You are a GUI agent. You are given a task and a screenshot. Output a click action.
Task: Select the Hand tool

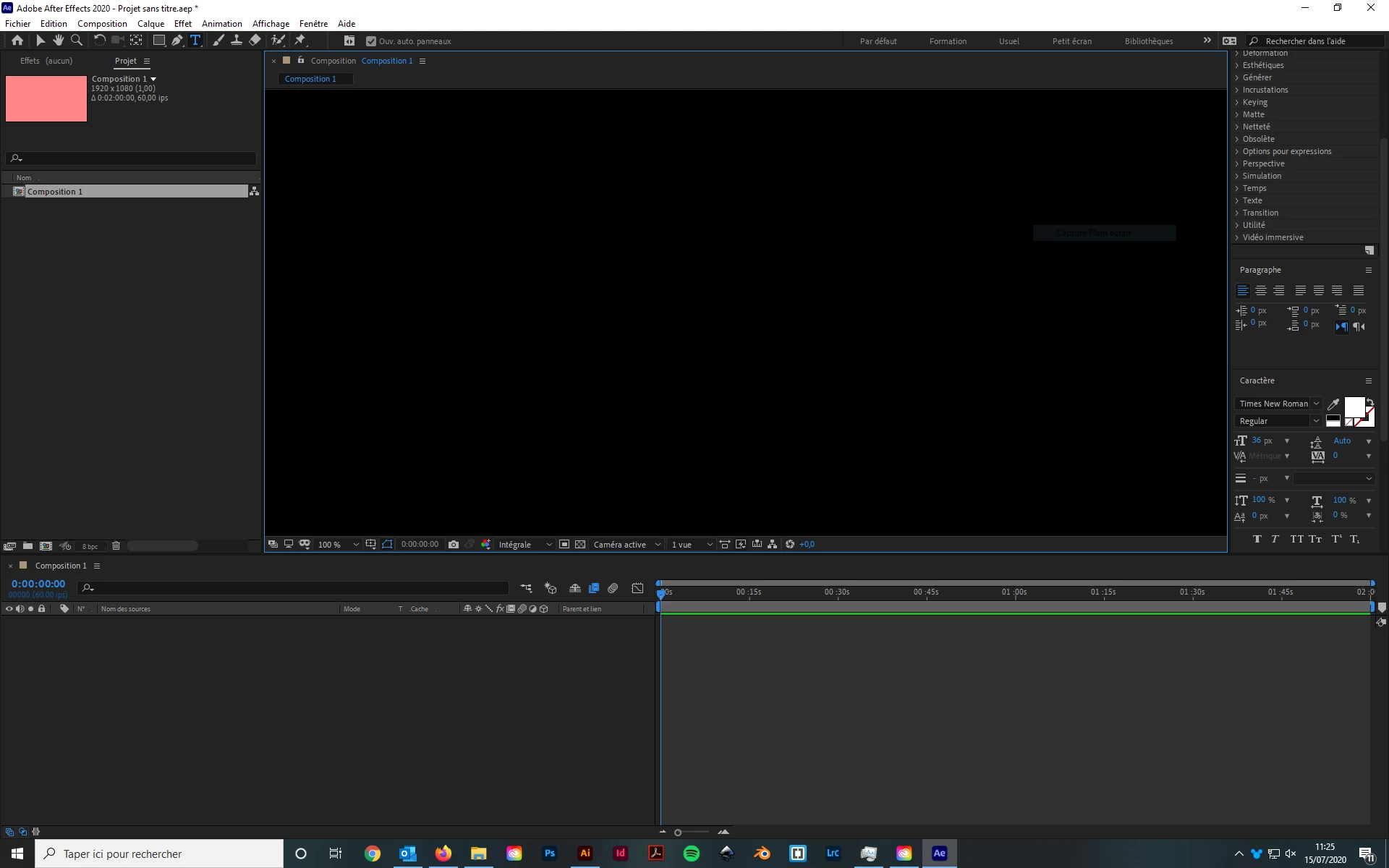click(59, 41)
